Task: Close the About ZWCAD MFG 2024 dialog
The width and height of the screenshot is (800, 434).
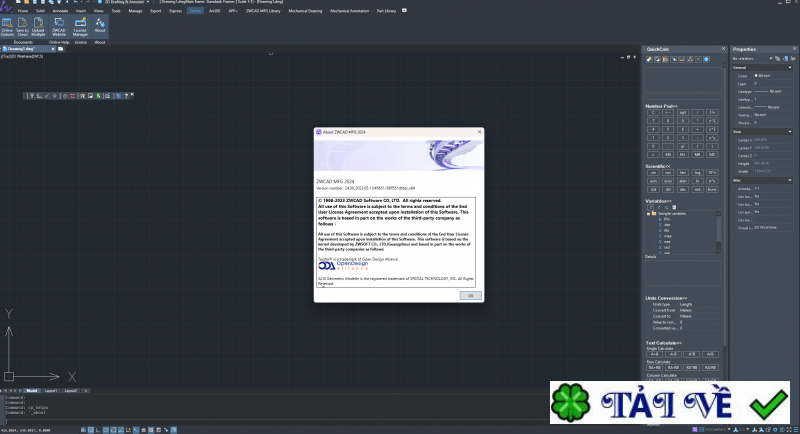Action: (x=478, y=131)
